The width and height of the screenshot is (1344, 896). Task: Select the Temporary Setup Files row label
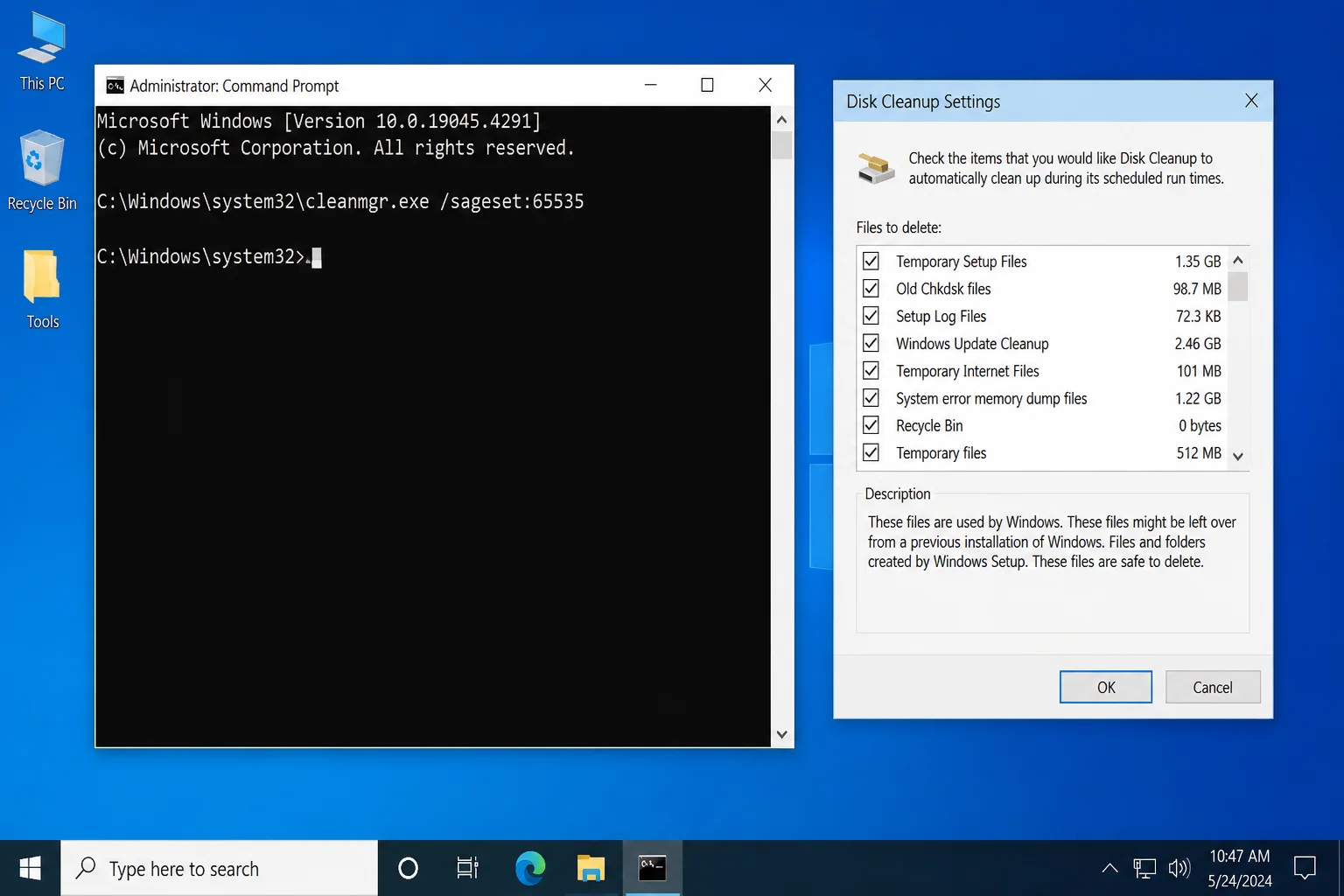point(961,262)
